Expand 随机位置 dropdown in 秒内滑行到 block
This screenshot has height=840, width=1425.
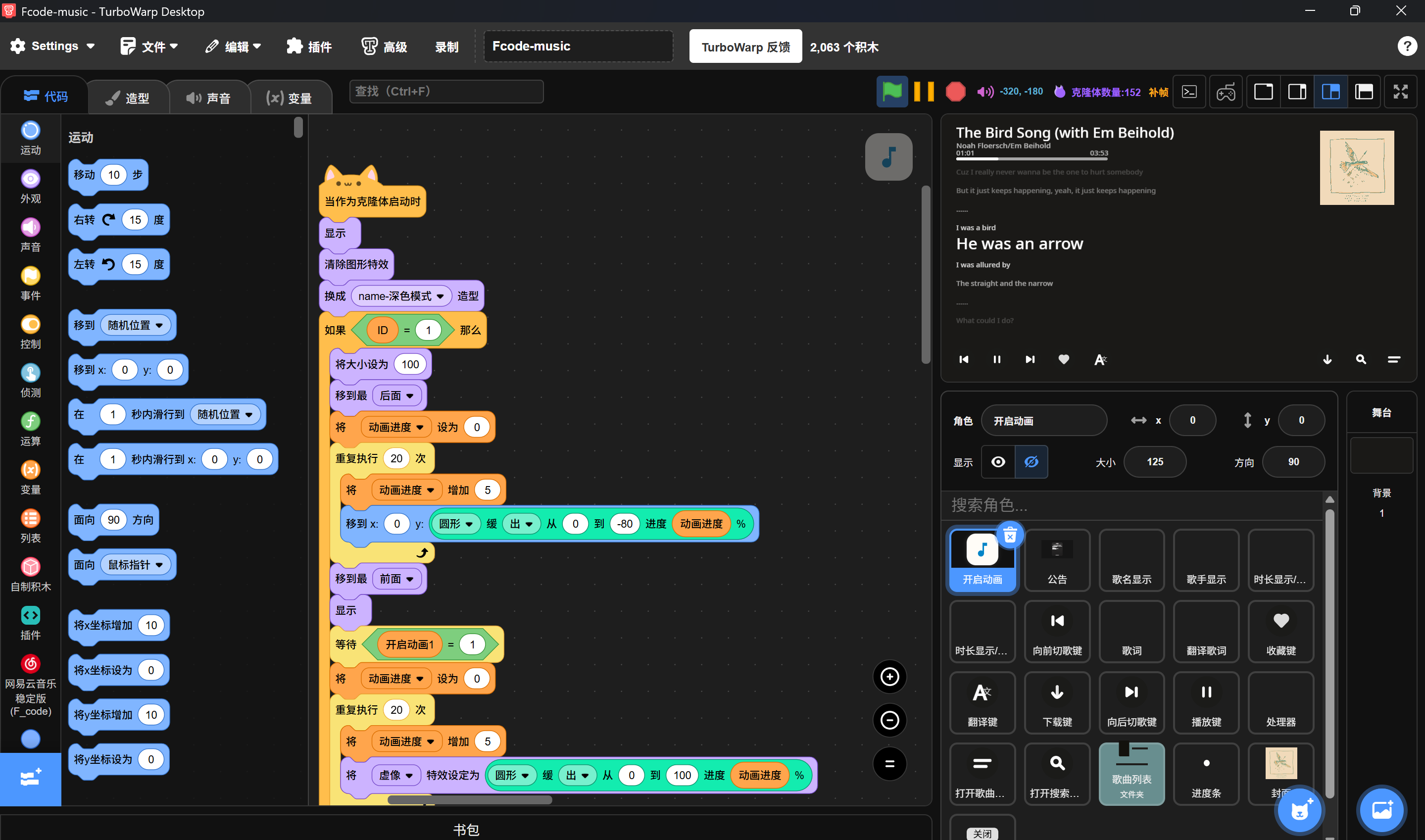coord(225,414)
